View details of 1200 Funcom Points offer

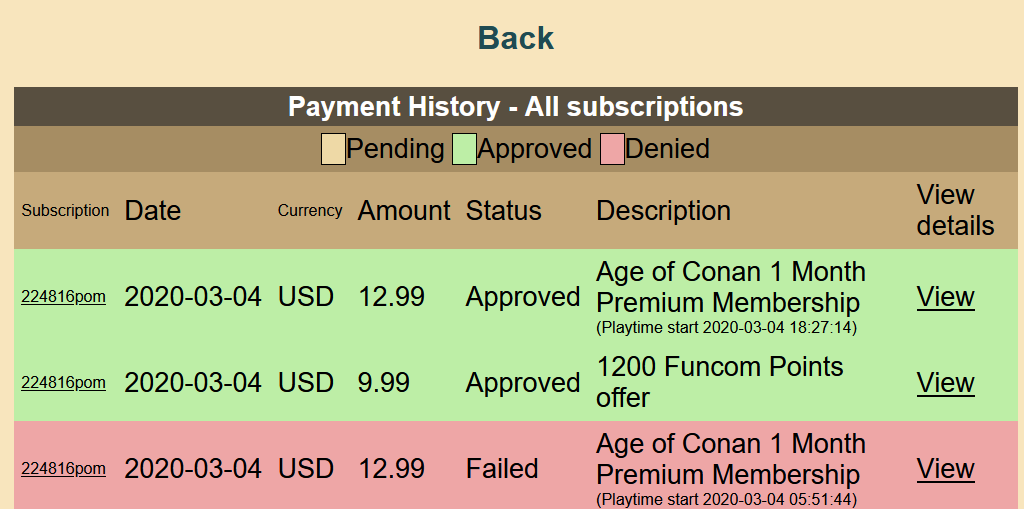(x=945, y=383)
